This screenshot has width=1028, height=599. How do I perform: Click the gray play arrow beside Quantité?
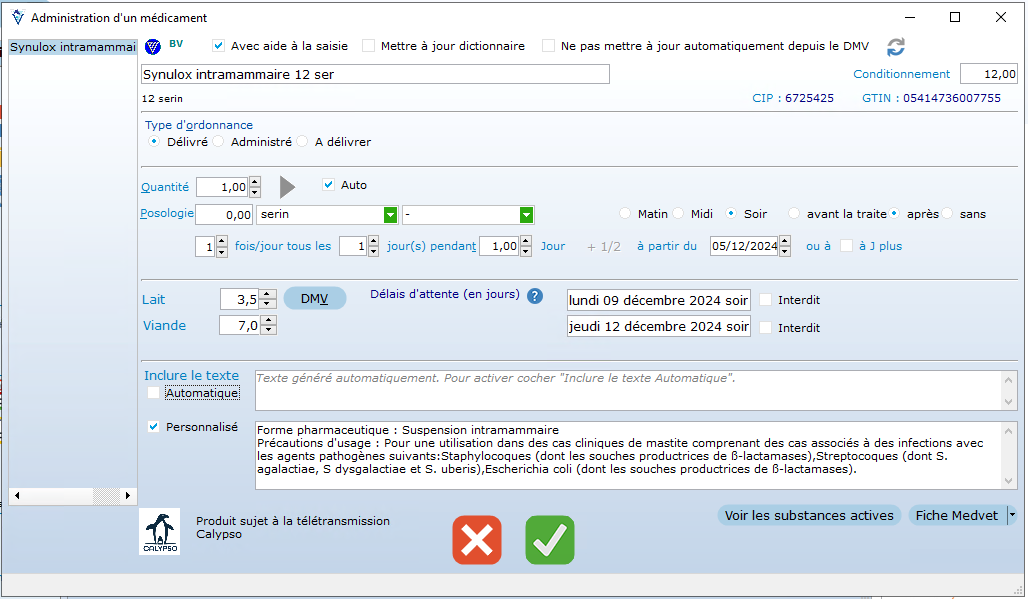click(x=287, y=187)
